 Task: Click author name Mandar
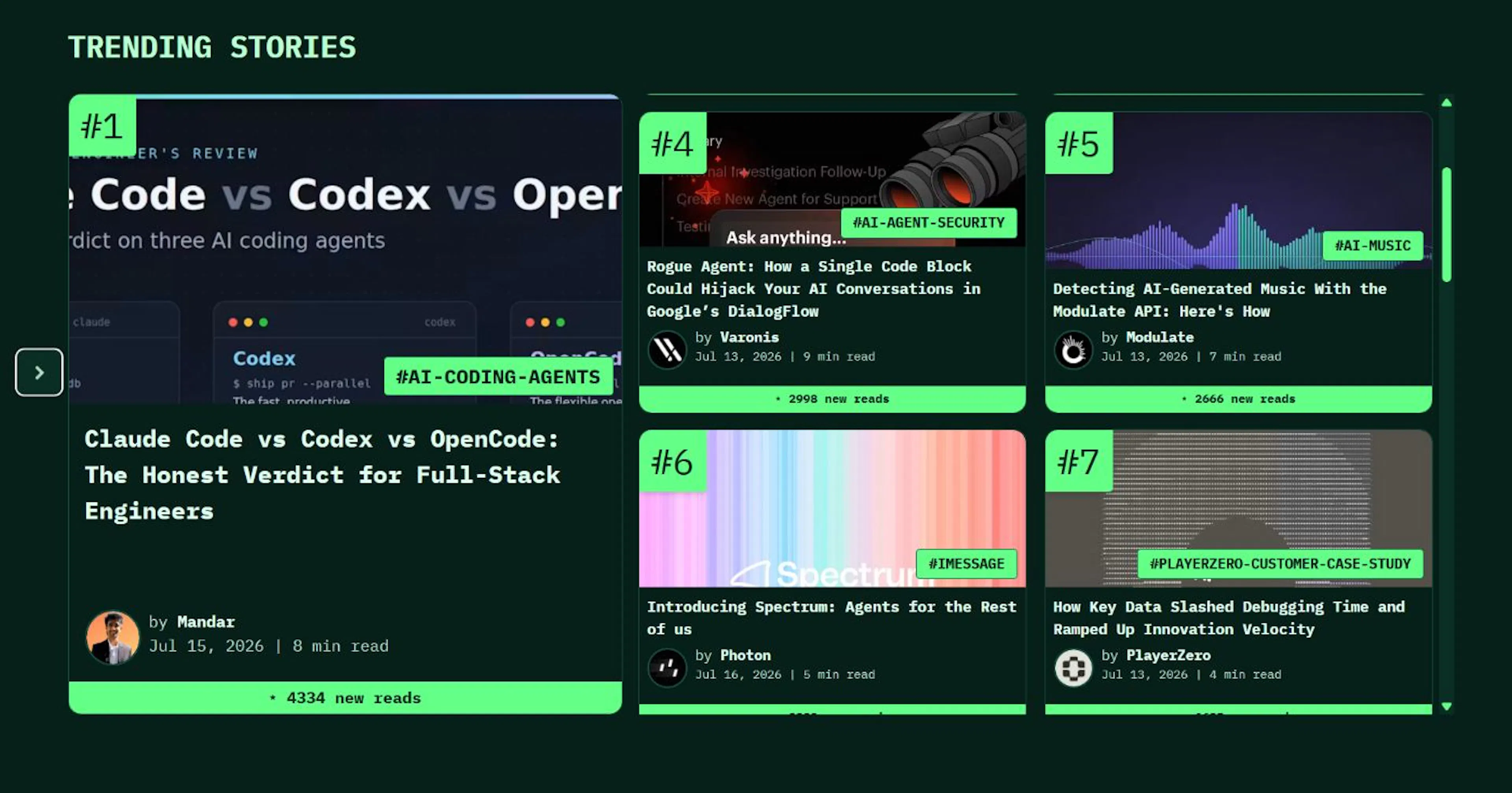[x=206, y=622]
